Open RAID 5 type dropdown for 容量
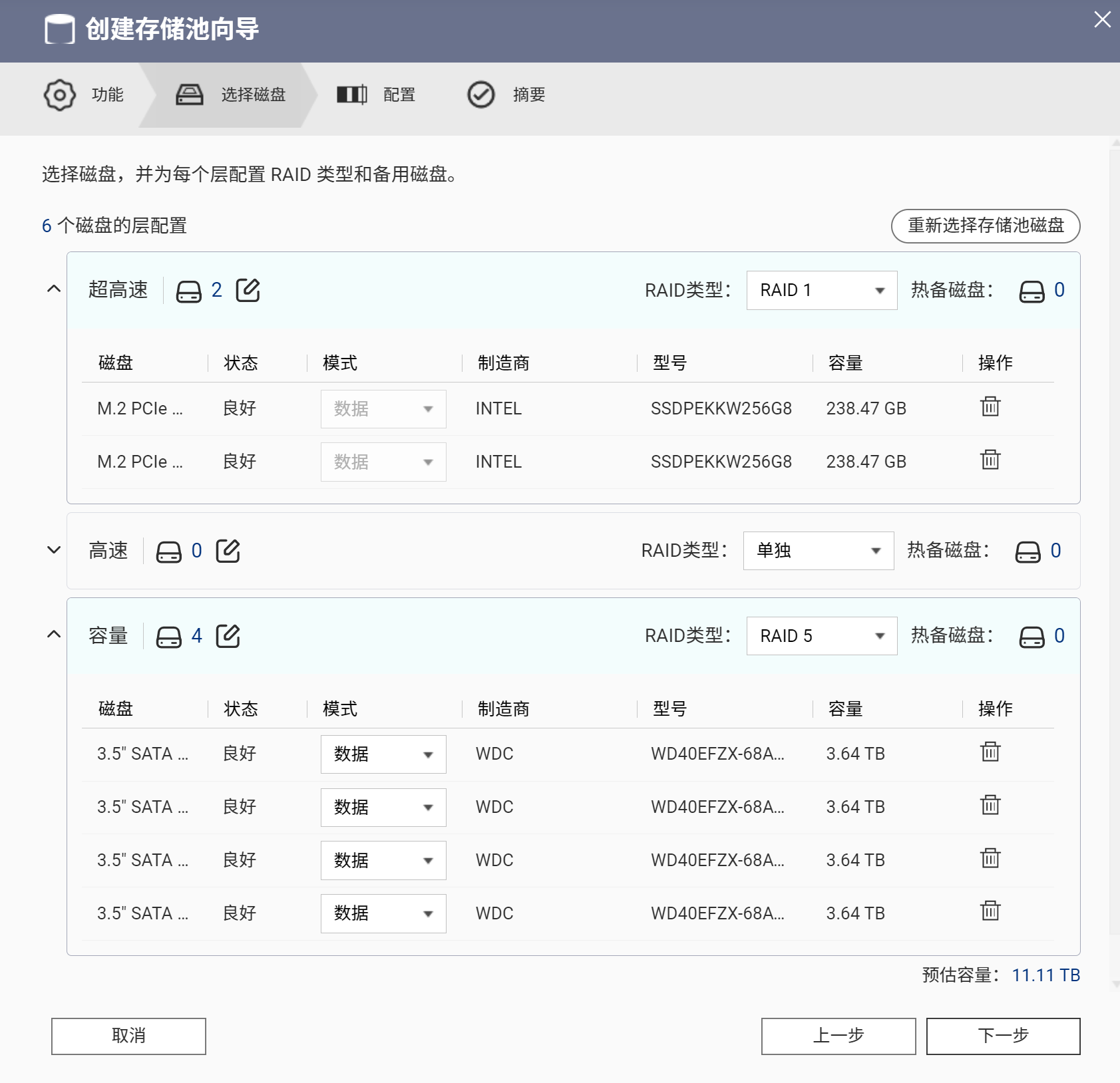1120x1083 pixels. tap(821, 636)
